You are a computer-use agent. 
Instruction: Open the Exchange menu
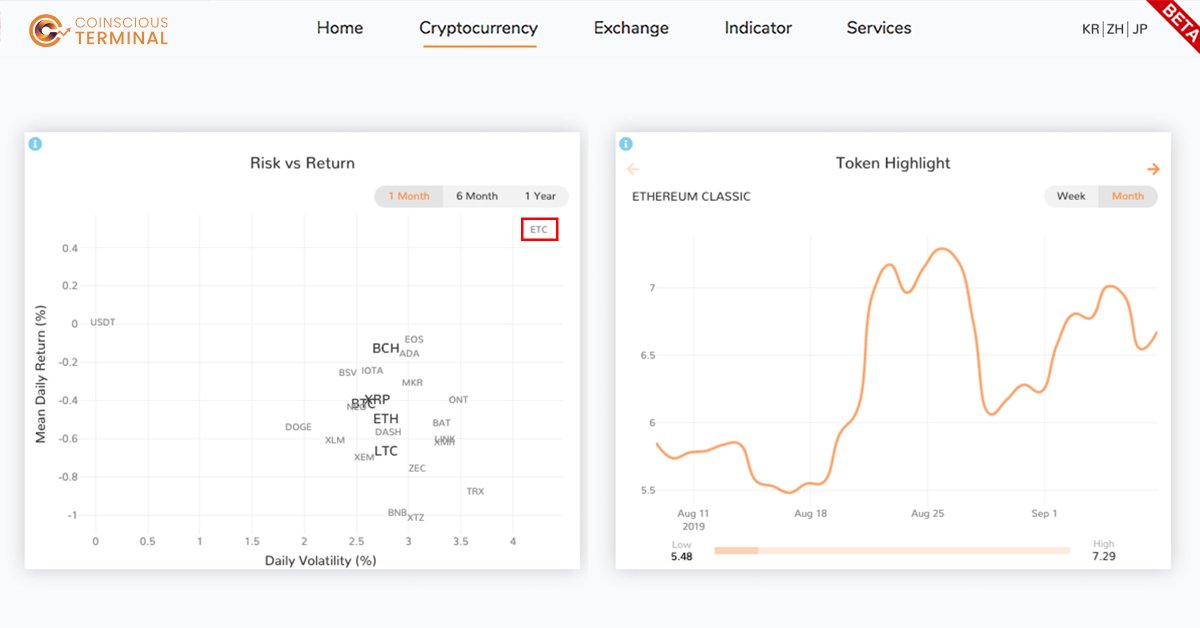[x=631, y=28]
